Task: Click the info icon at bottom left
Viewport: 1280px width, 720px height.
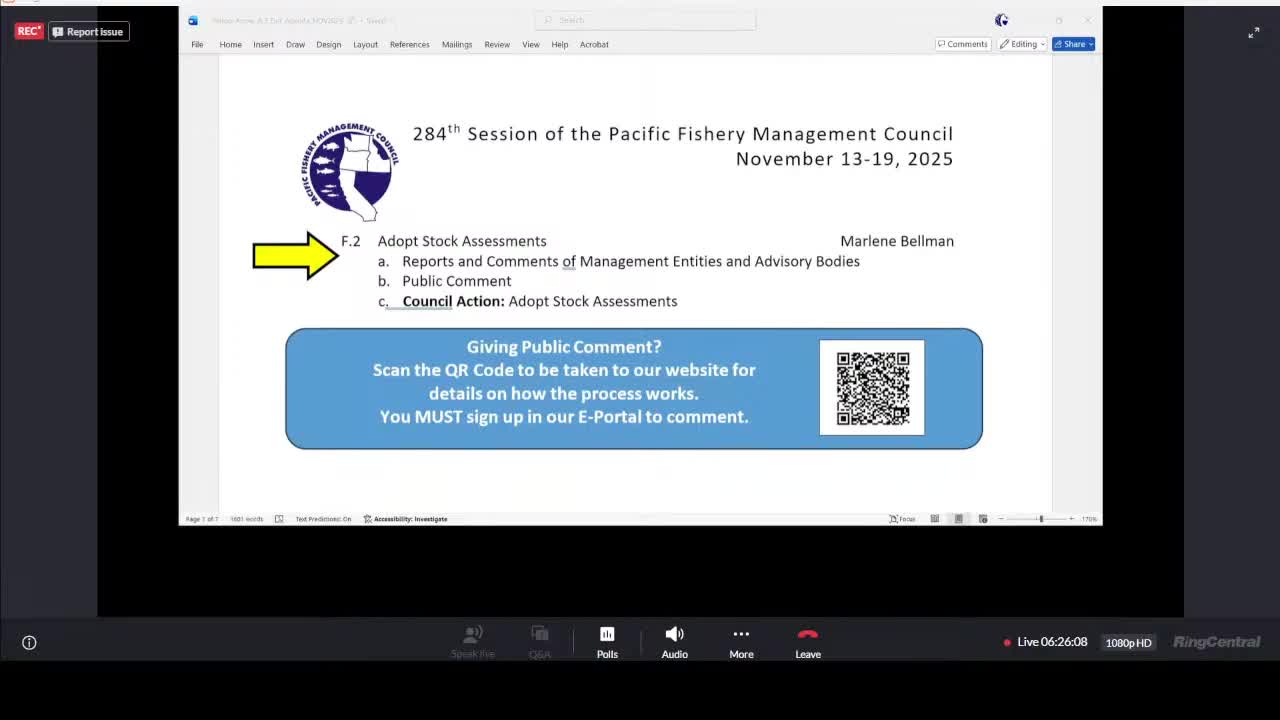Action: coord(29,642)
